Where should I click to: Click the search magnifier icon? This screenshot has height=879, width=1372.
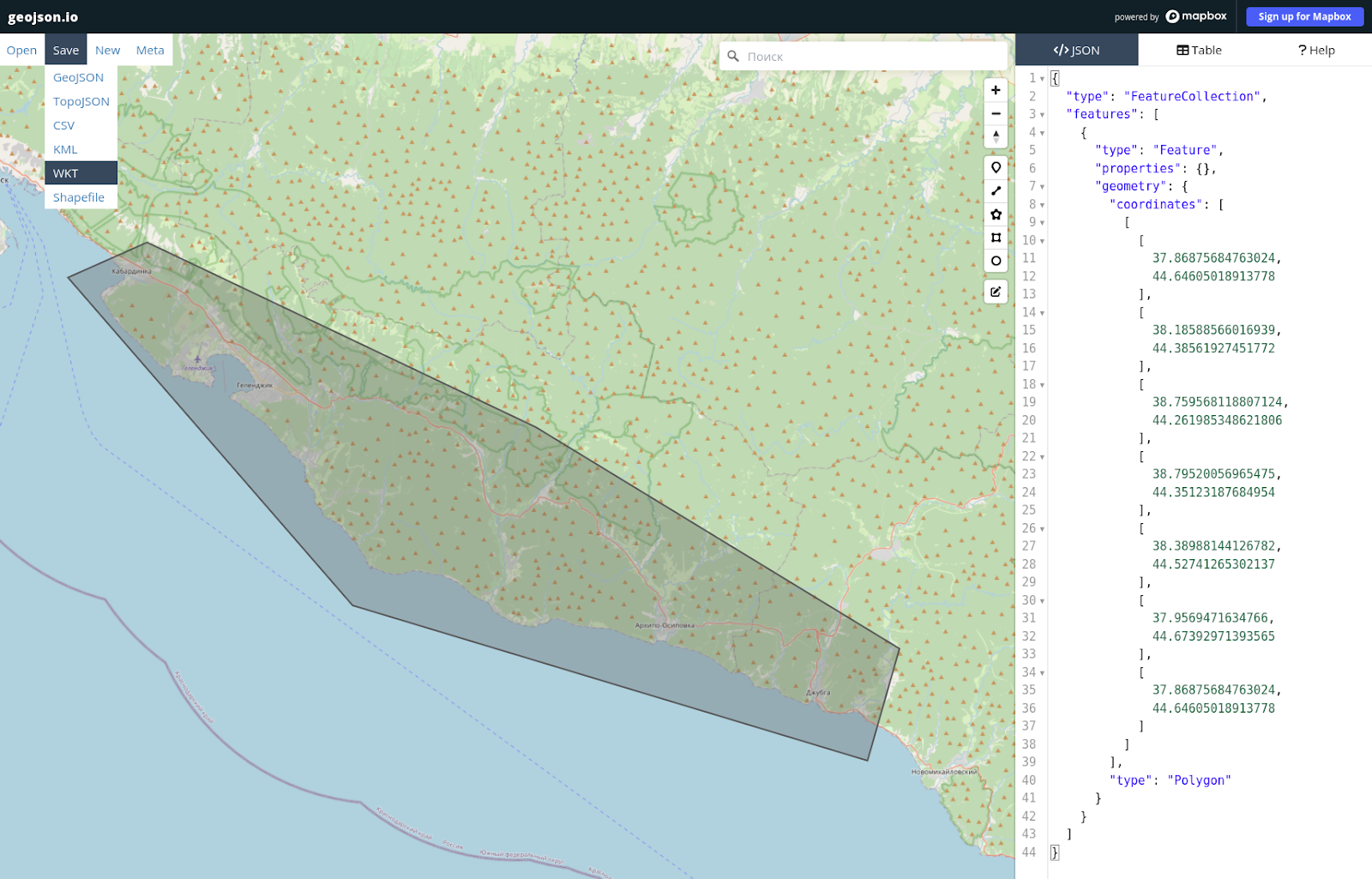pyautogui.click(x=733, y=57)
